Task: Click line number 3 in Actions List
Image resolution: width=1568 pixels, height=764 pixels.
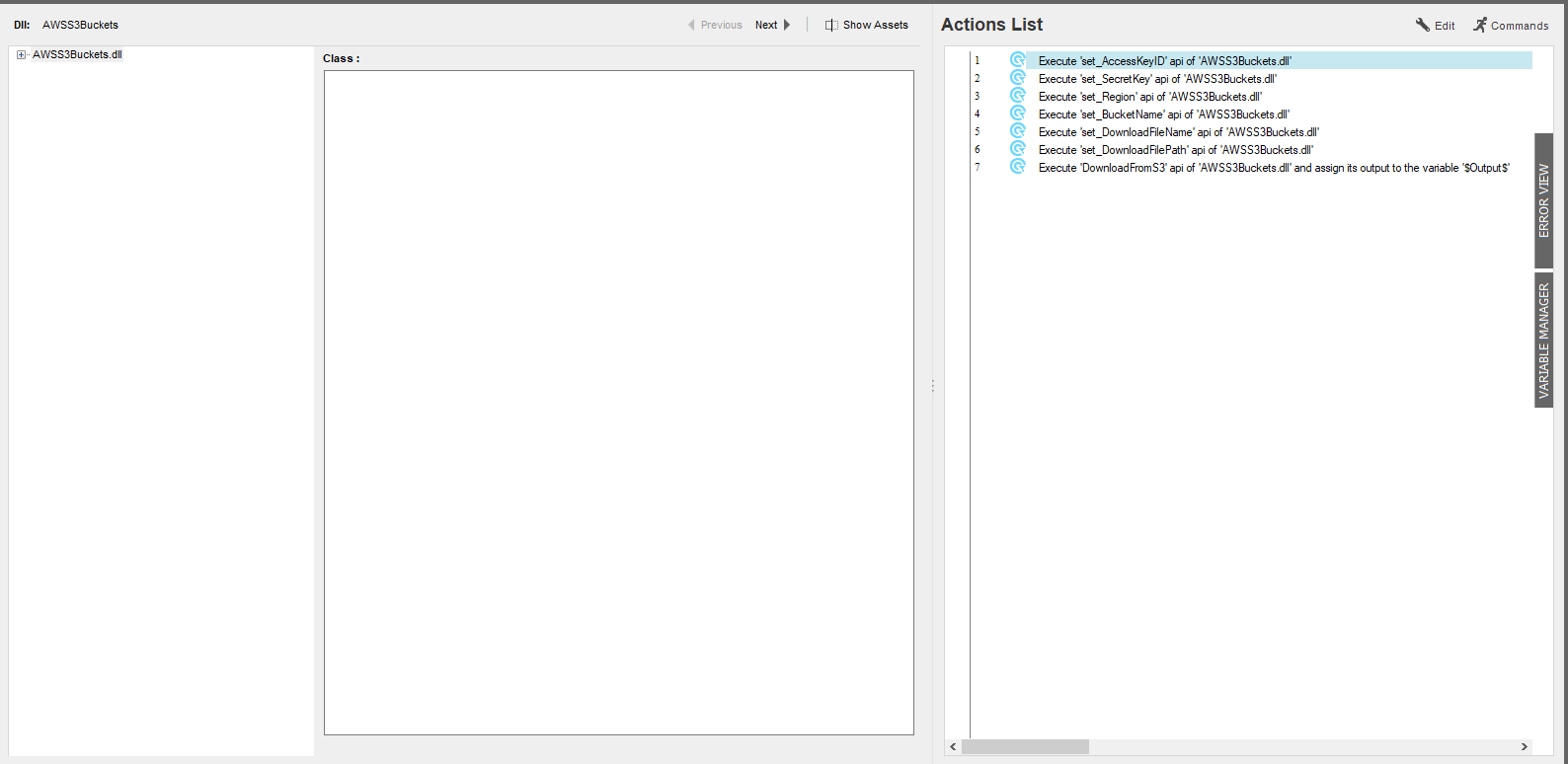Action: pos(978,96)
